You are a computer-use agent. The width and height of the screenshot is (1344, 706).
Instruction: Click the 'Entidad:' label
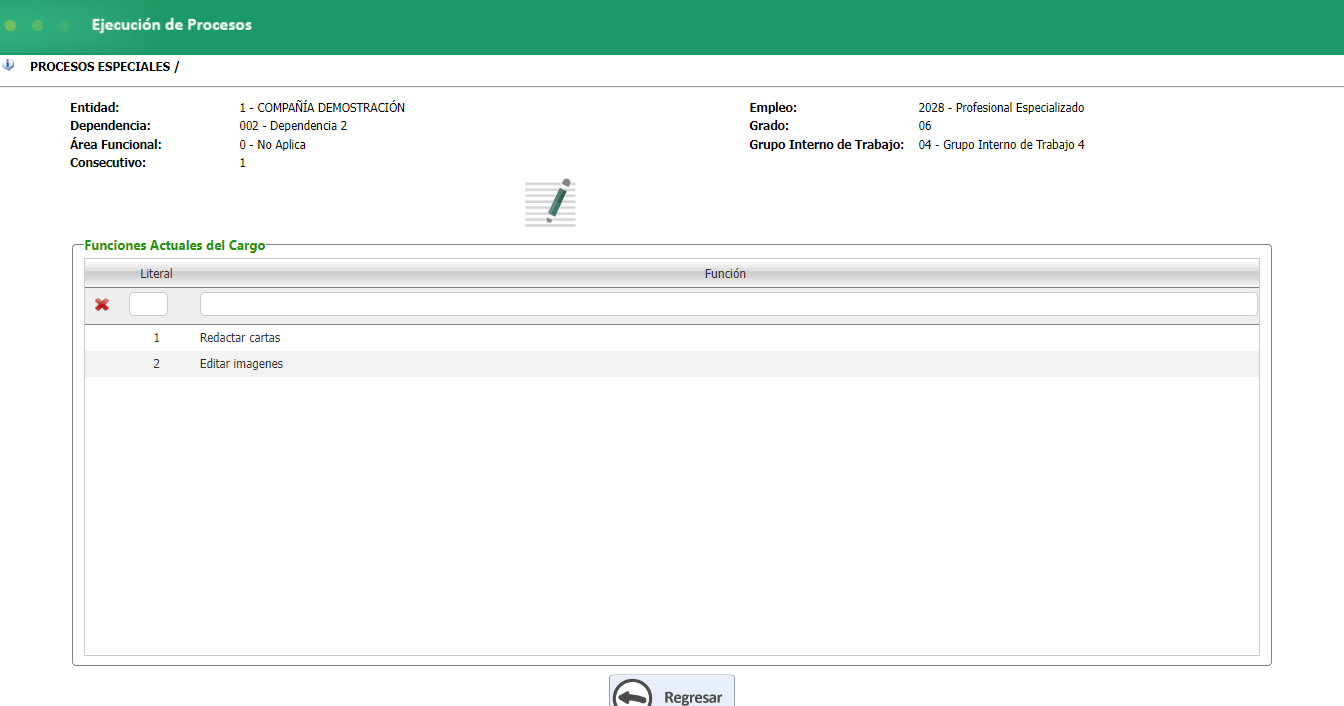pyautogui.click(x=95, y=108)
